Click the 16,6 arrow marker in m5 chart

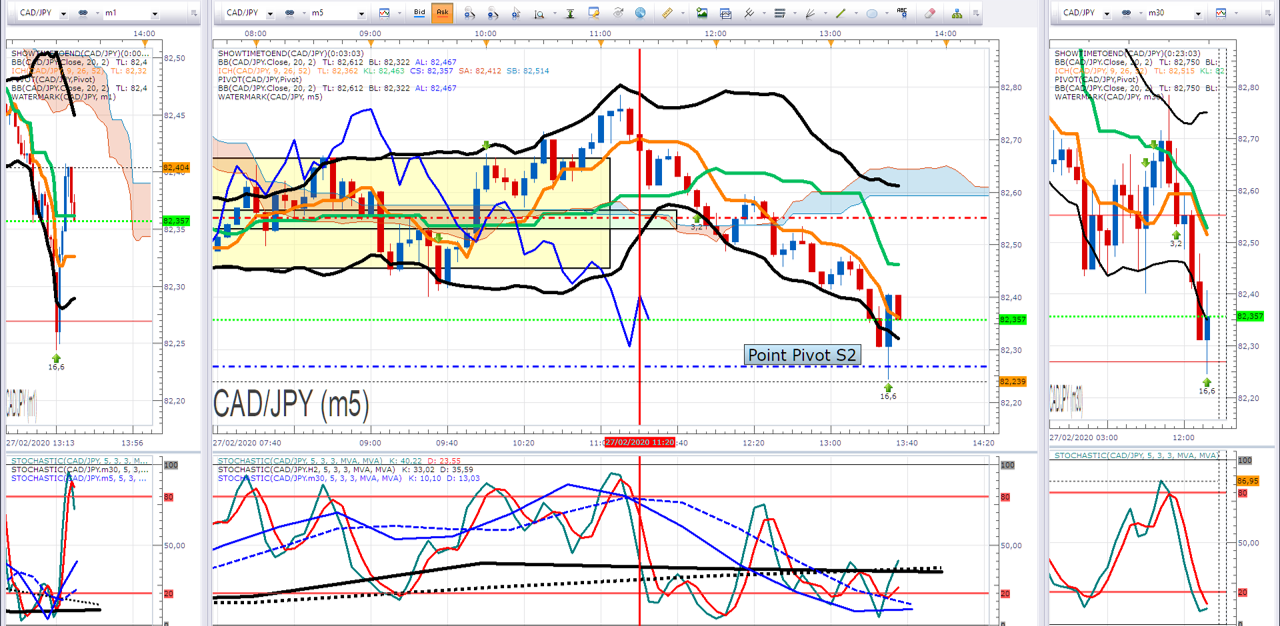coord(888,390)
